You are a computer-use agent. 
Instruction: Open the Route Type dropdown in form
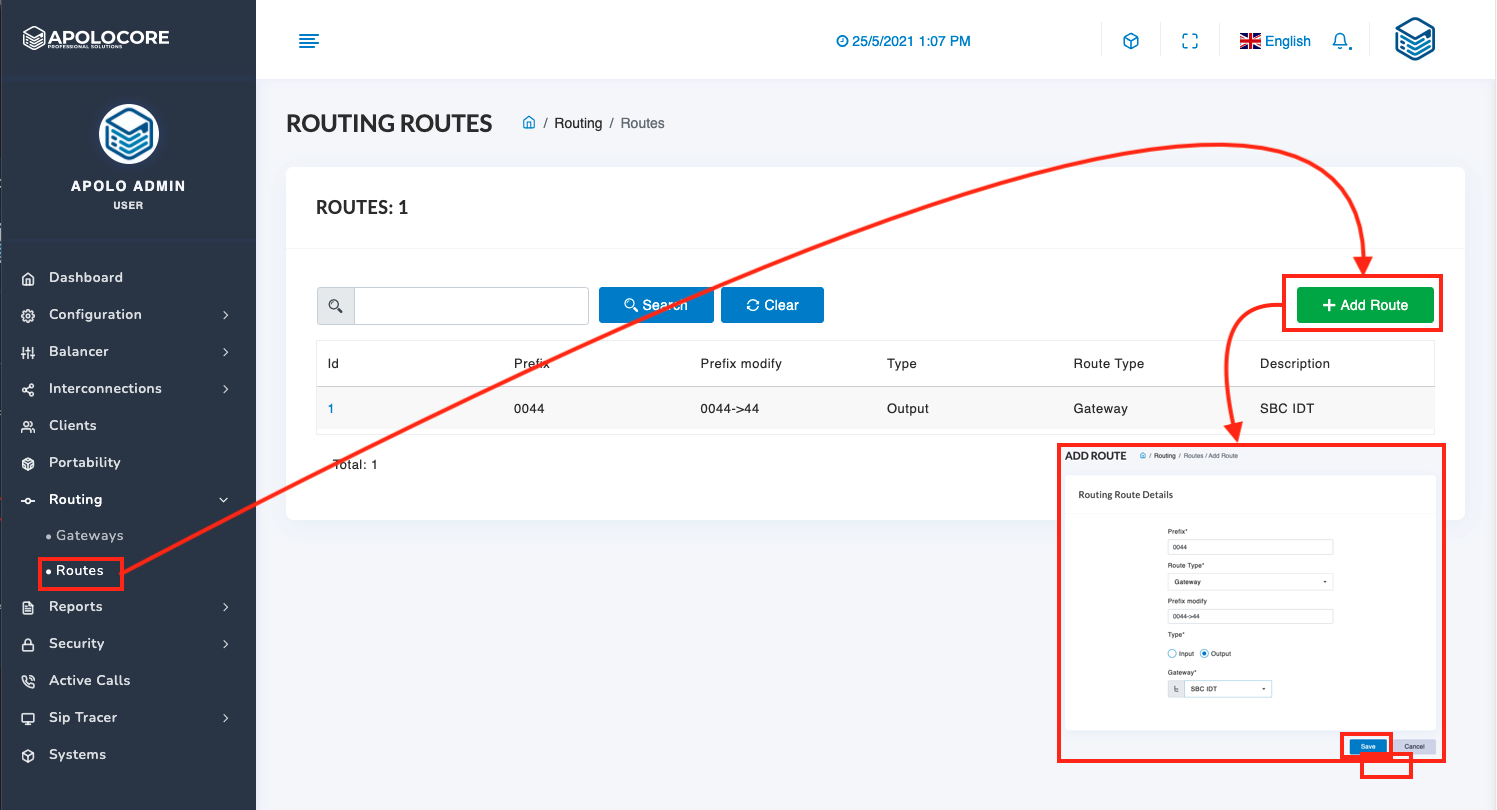click(x=1250, y=582)
